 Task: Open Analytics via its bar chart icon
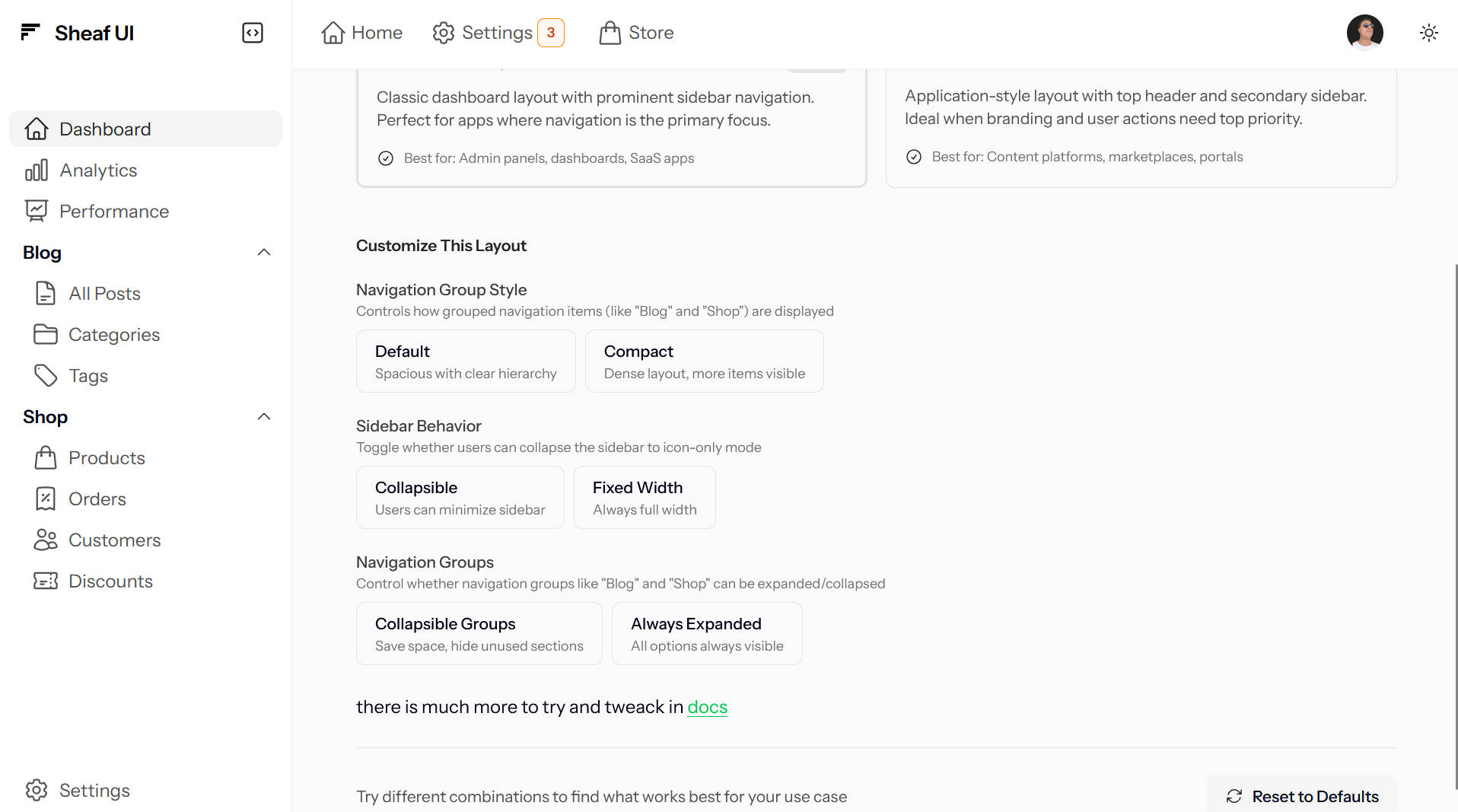36,170
